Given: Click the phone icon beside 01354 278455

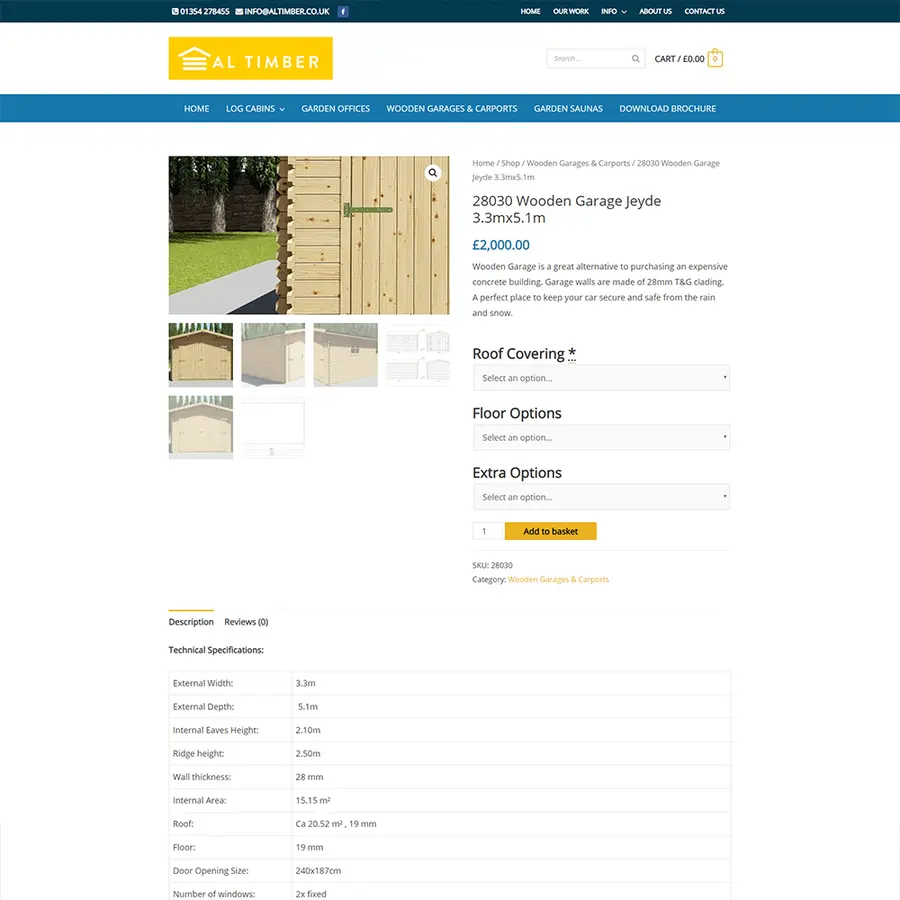Looking at the screenshot, I should click(175, 11).
